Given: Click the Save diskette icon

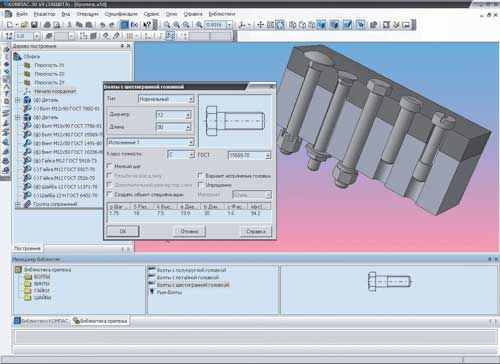Looking at the screenshot, I should tap(34, 24).
